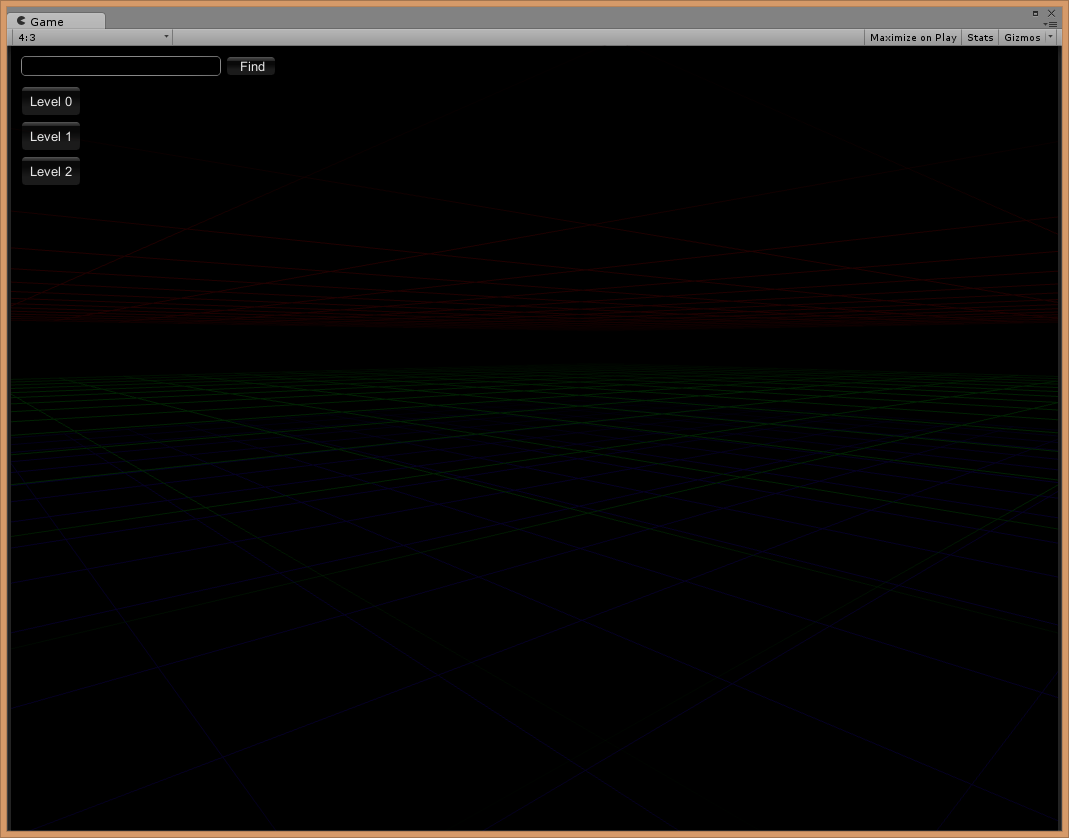This screenshot has width=1069, height=838.
Task: Close the Game window with the X icon
Action: point(1051,13)
